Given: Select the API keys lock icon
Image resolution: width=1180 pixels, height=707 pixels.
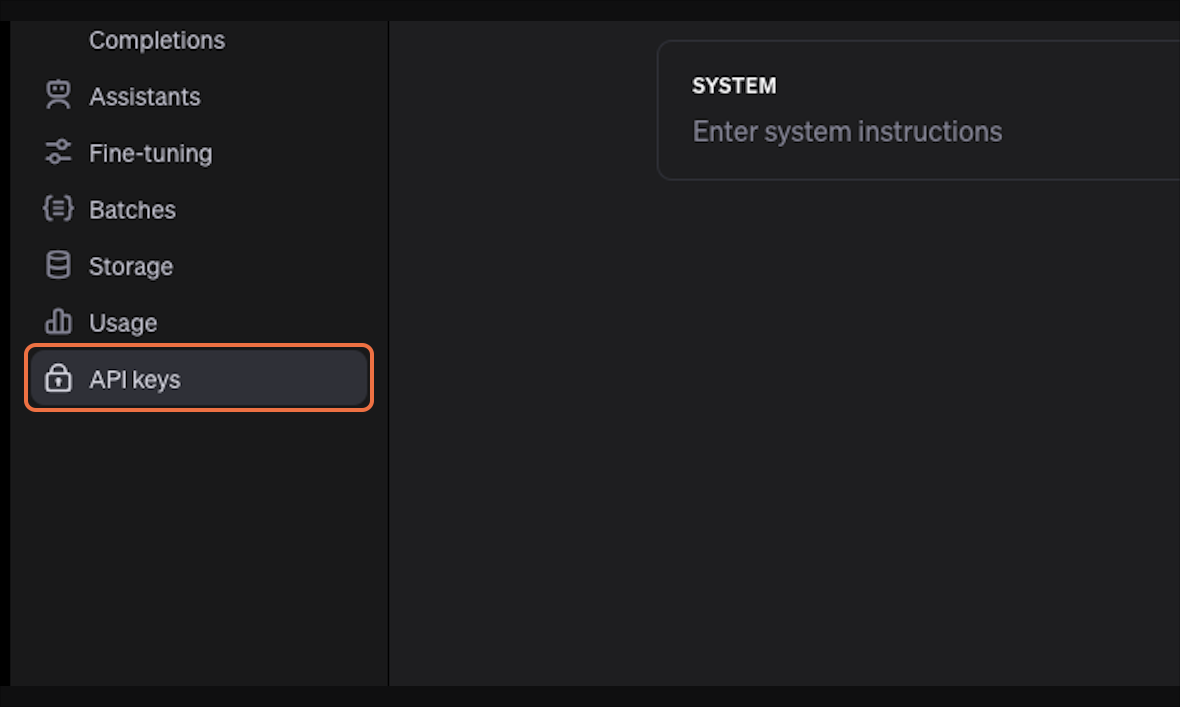Looking at the screenshot, I should click(x=57, y=378).
